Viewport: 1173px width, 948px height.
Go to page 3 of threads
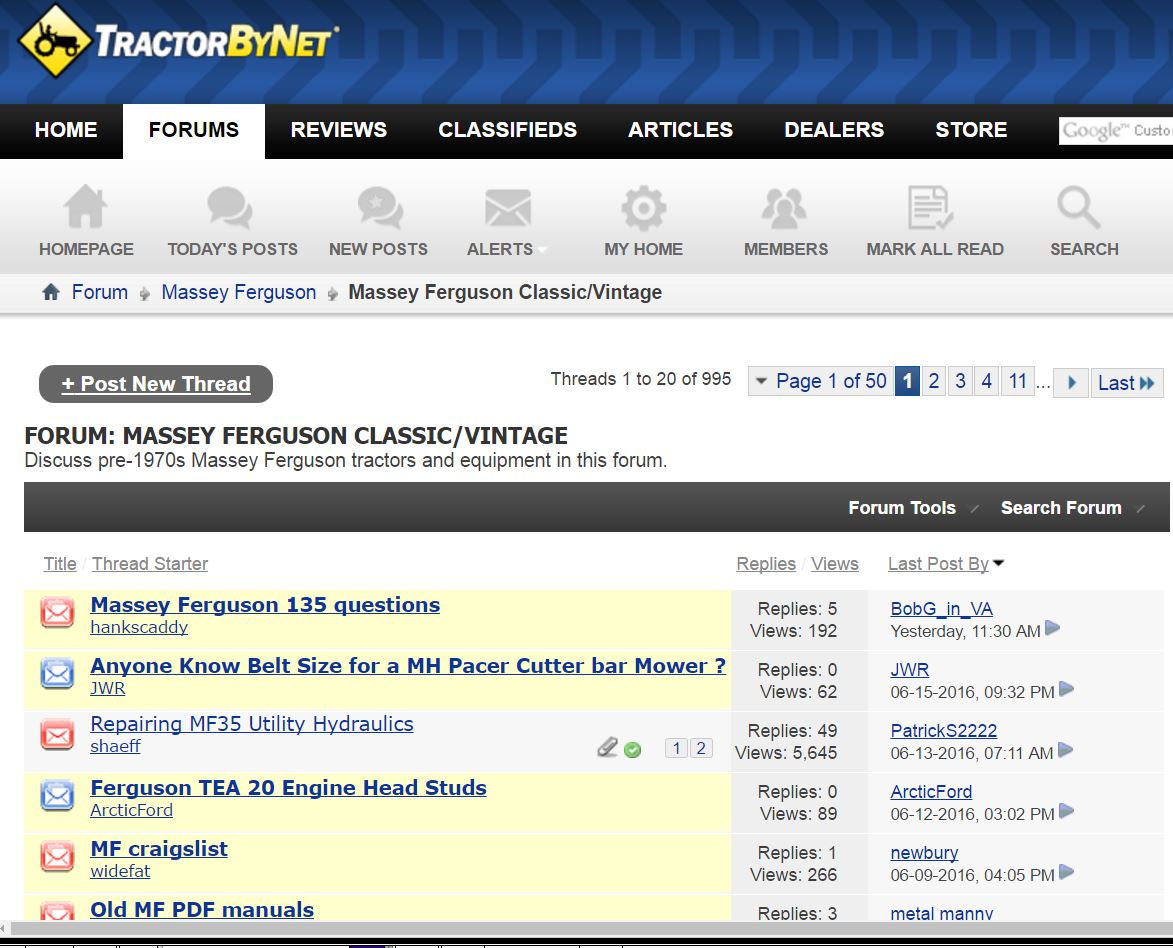961,382
